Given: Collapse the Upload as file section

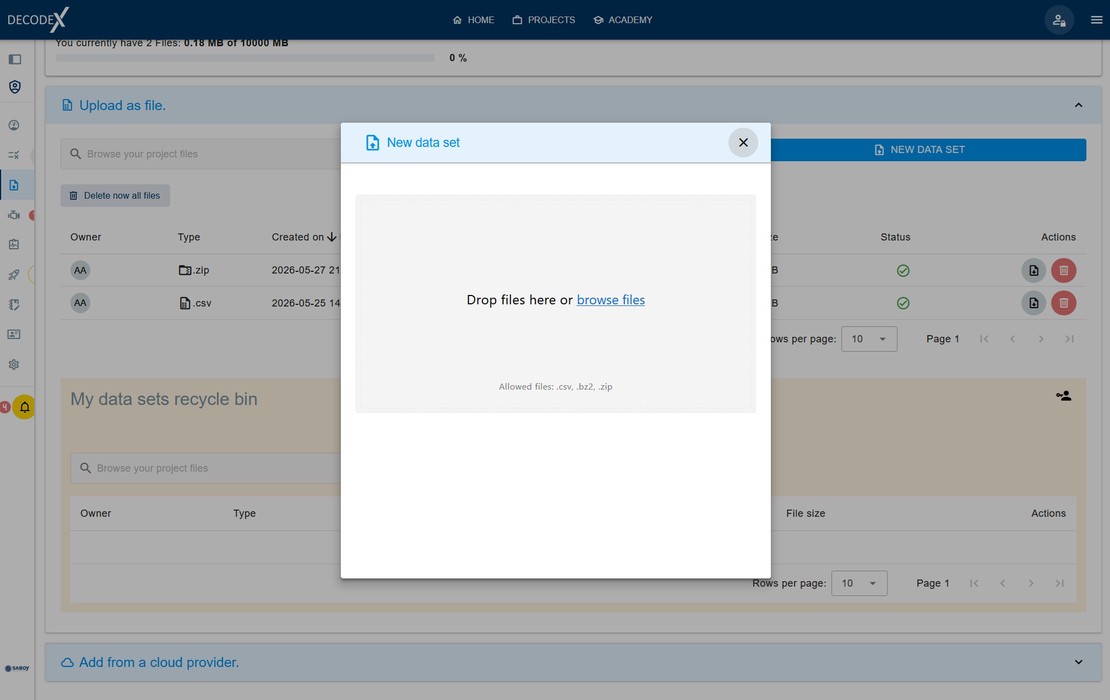Looking at the screenshot, I should [1078, 105].
